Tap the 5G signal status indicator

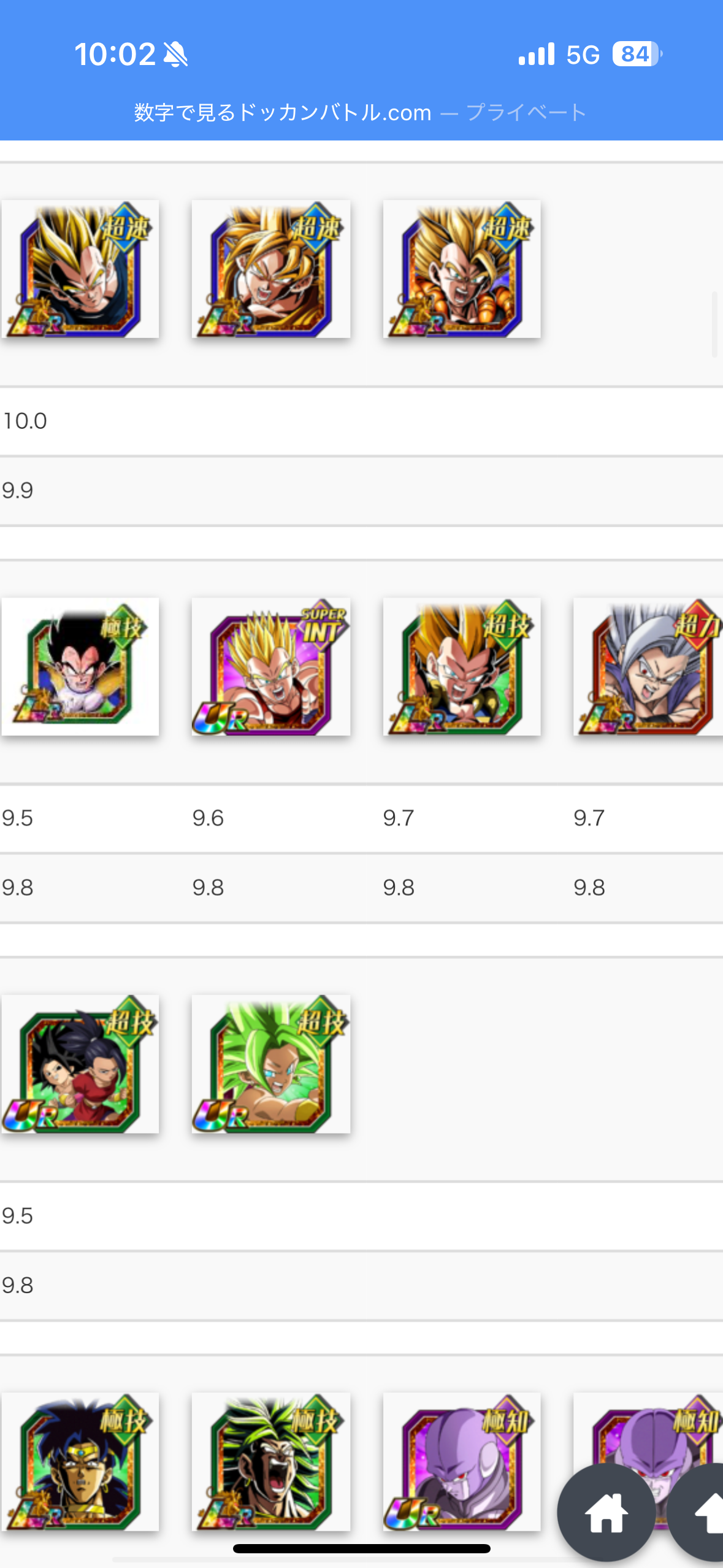[x=583, y=55]
